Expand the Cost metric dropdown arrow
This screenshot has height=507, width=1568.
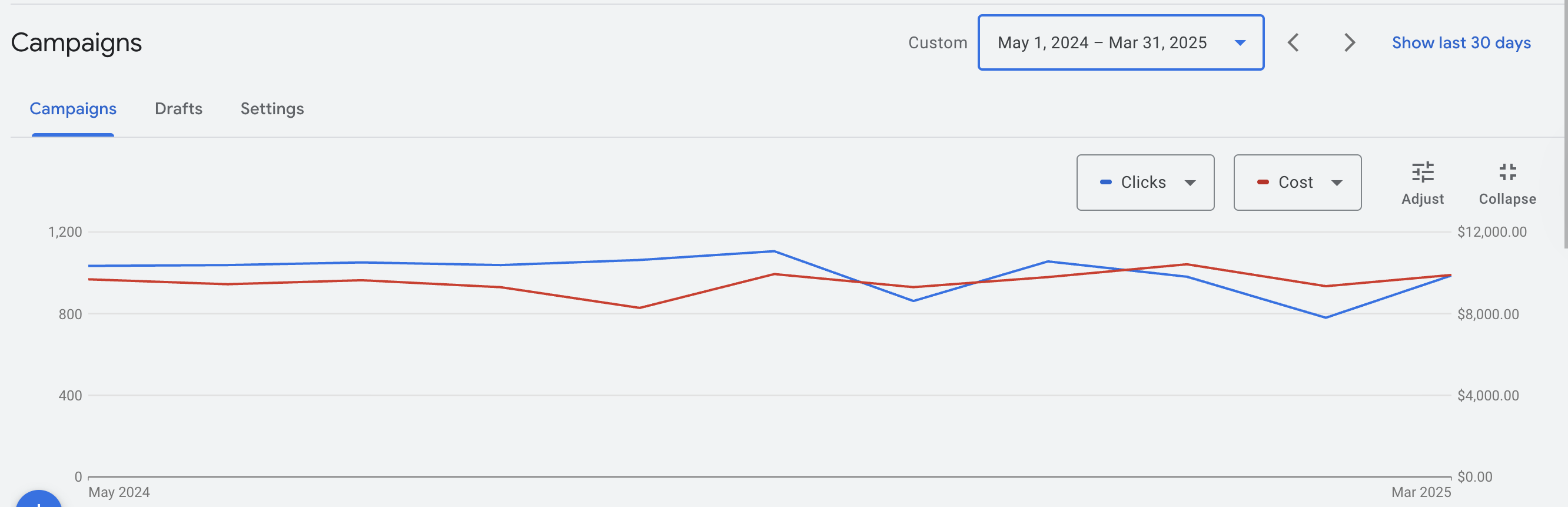click(1337, 183)
